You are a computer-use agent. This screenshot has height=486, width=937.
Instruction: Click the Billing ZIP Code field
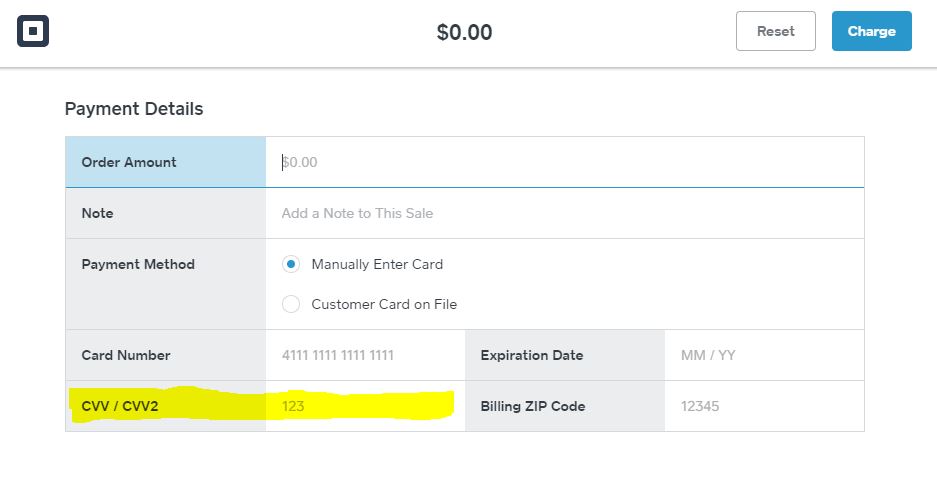pyautogui.click(x=764, y=406)
